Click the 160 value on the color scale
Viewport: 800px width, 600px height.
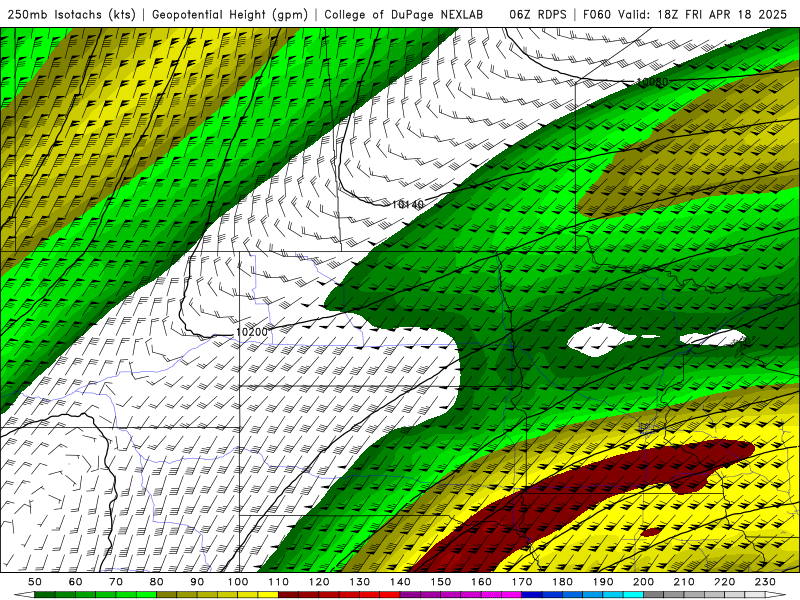(481, 582)
